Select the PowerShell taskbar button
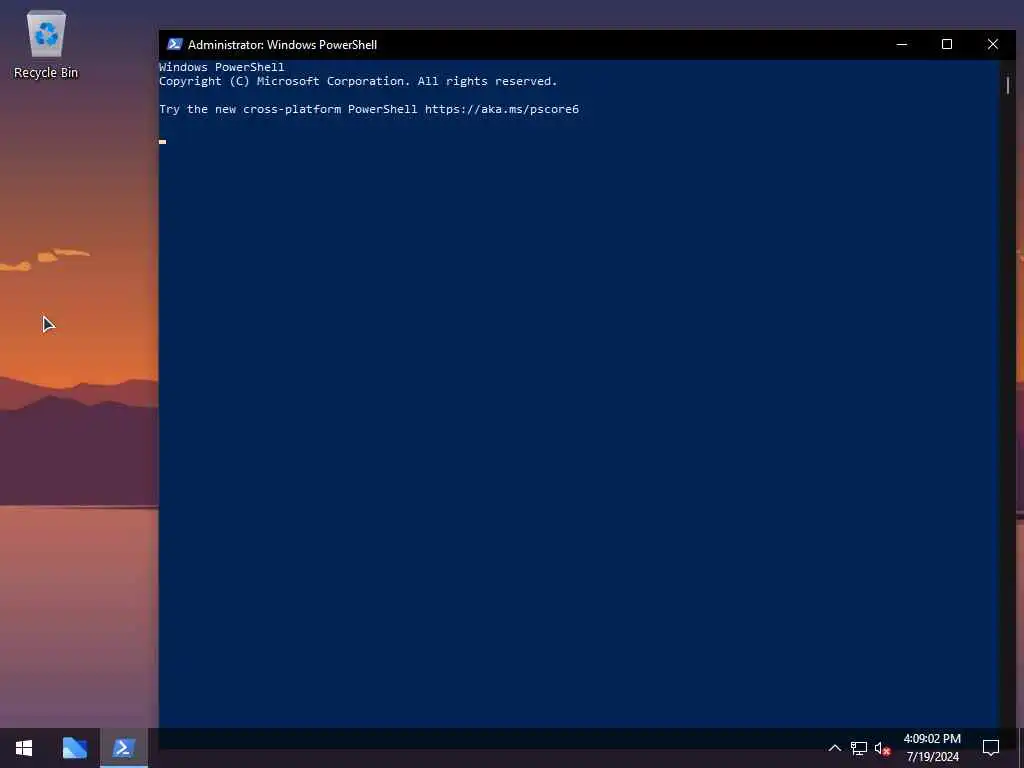The width and height of the screenshot is (1024, 768). coord(124,748)
